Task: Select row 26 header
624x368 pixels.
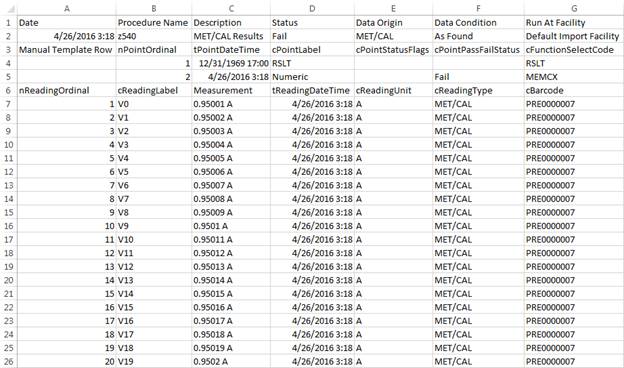Action: coord(9,361)
